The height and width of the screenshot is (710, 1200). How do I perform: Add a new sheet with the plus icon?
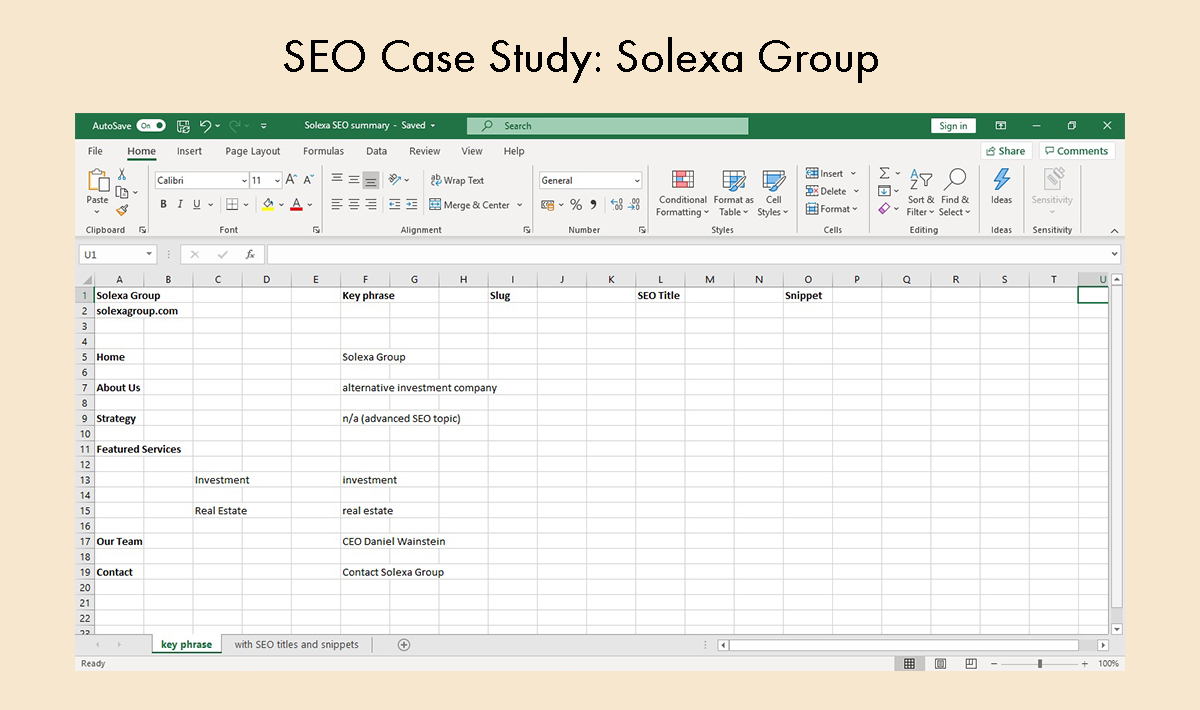click(404, 645)
